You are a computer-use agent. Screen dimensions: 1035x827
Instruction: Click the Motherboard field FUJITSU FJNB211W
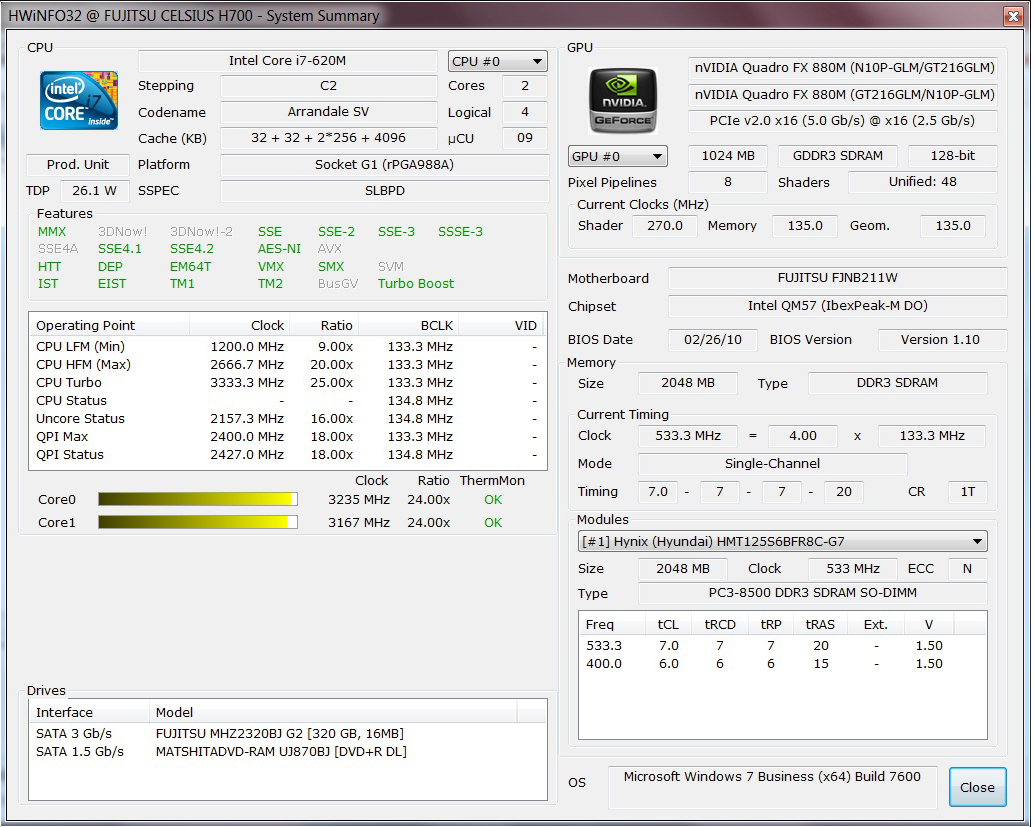coord(837,278)
